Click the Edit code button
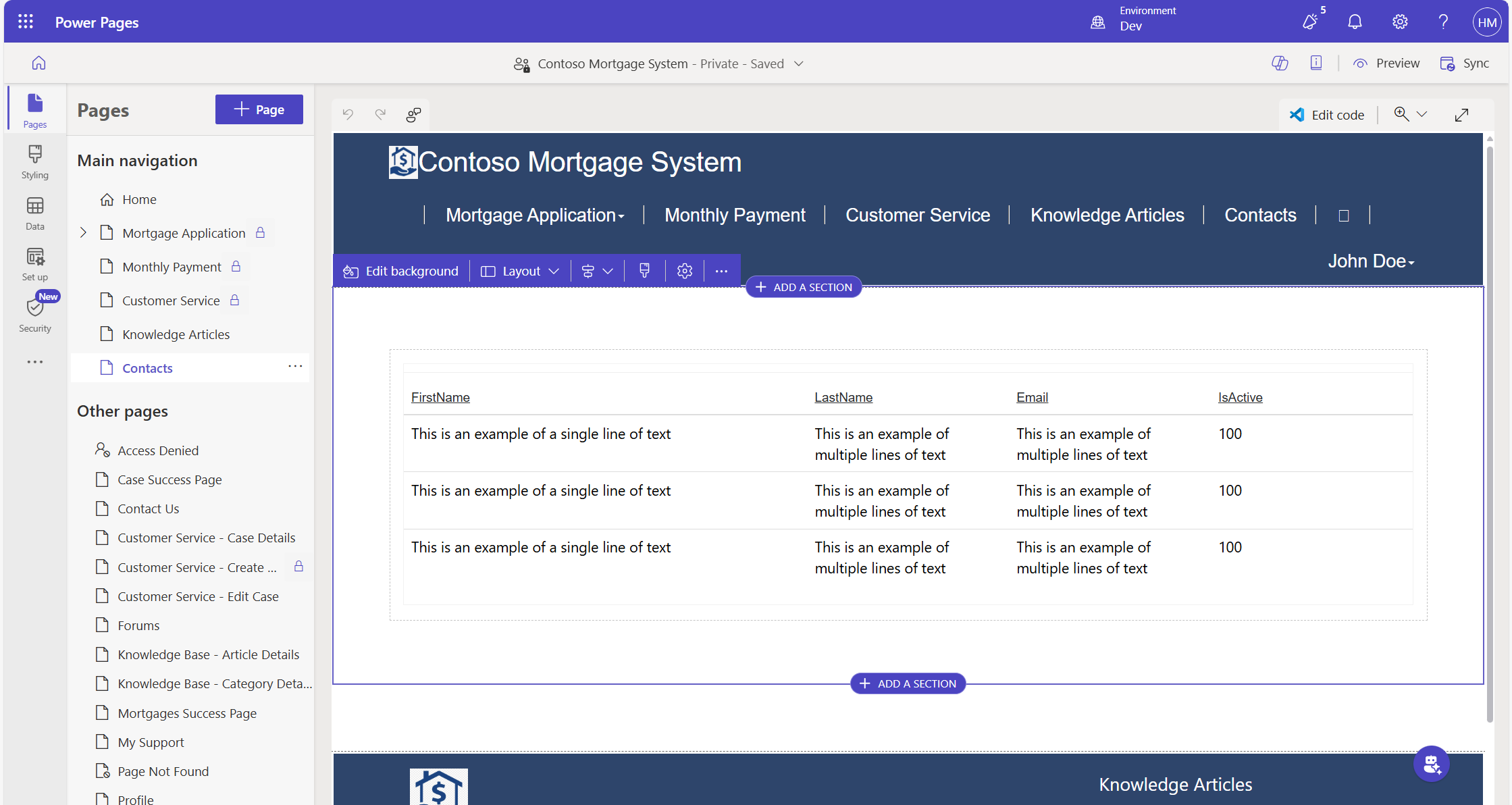Image resolution: width=1512 pixels, height=805 pixels. 1327,115
